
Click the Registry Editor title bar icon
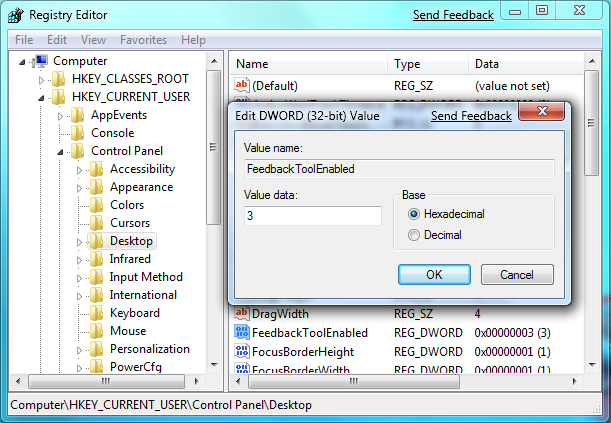16,15
